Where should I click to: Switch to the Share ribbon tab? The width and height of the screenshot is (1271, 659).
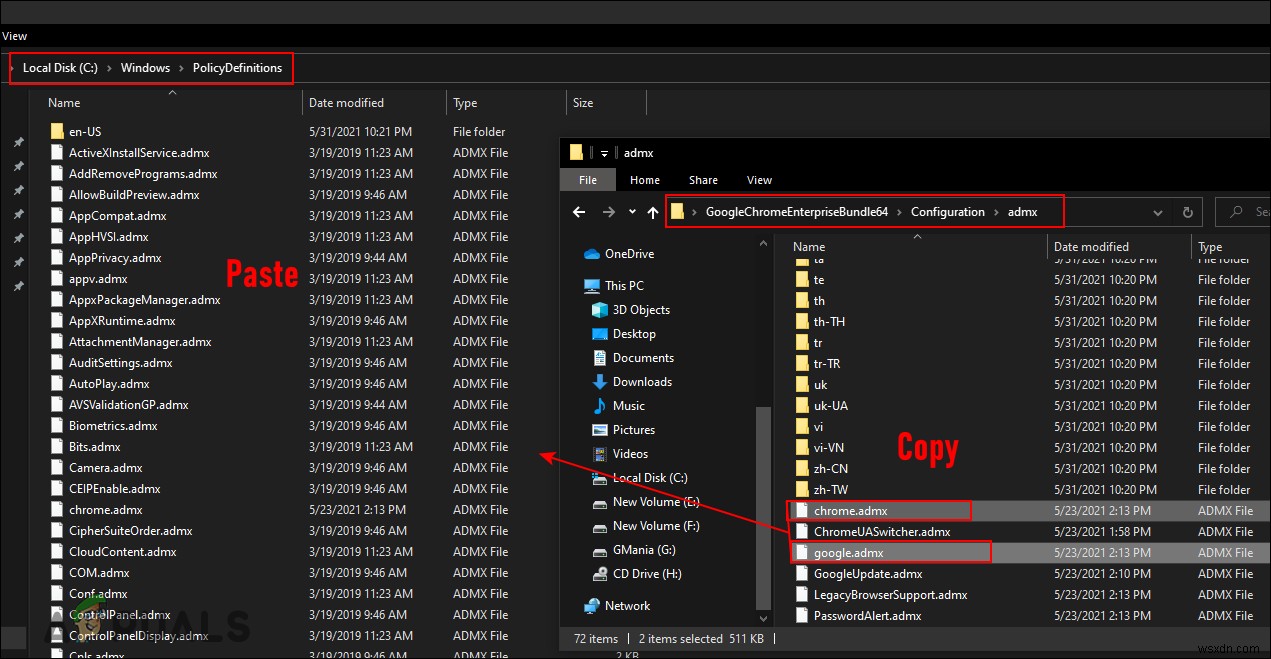[x=703, y=180]
